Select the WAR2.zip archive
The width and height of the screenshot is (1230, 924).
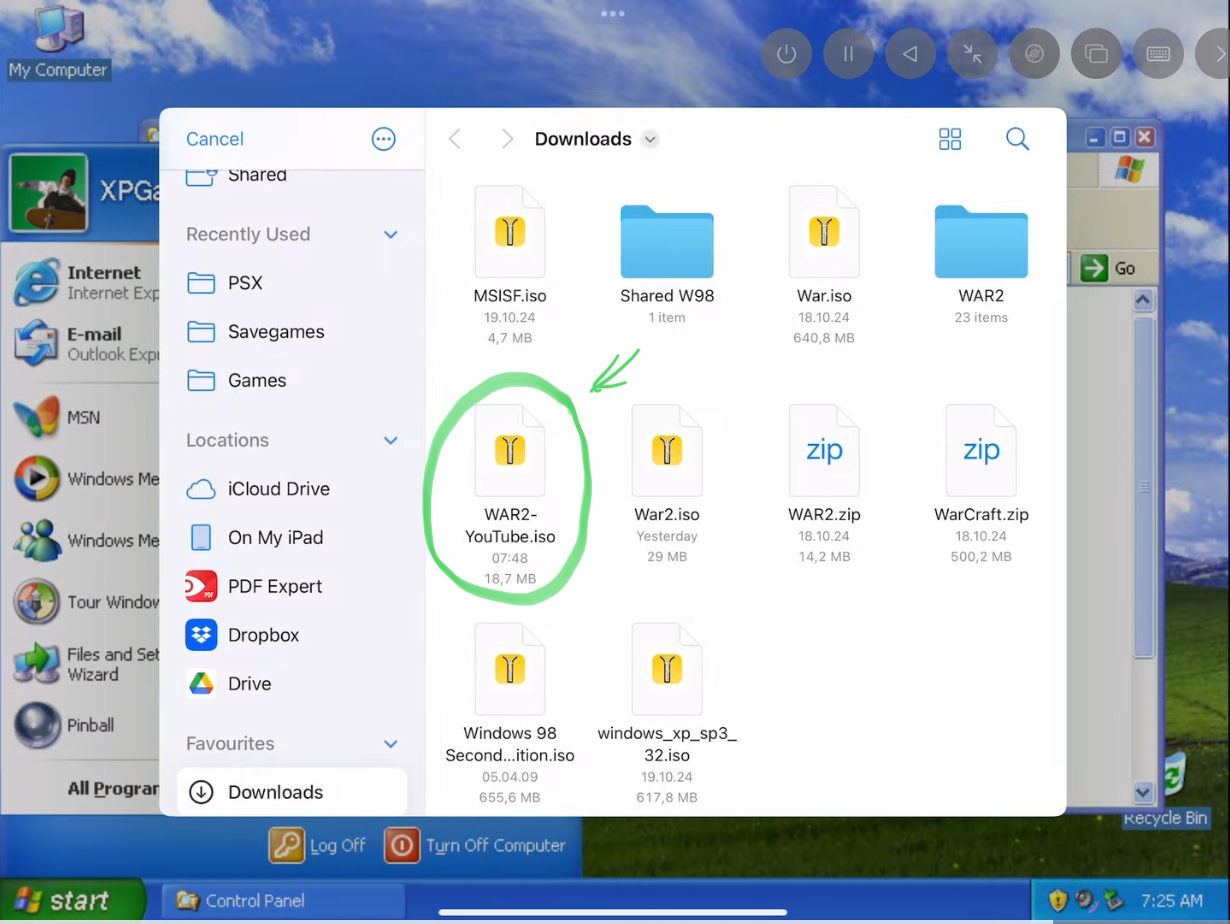click(824, 484)
